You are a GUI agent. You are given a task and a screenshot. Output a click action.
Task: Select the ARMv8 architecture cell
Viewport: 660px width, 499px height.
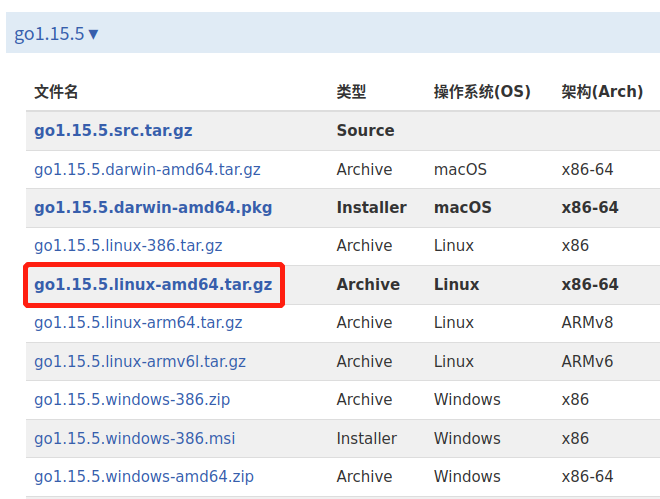tap(587, 323)
